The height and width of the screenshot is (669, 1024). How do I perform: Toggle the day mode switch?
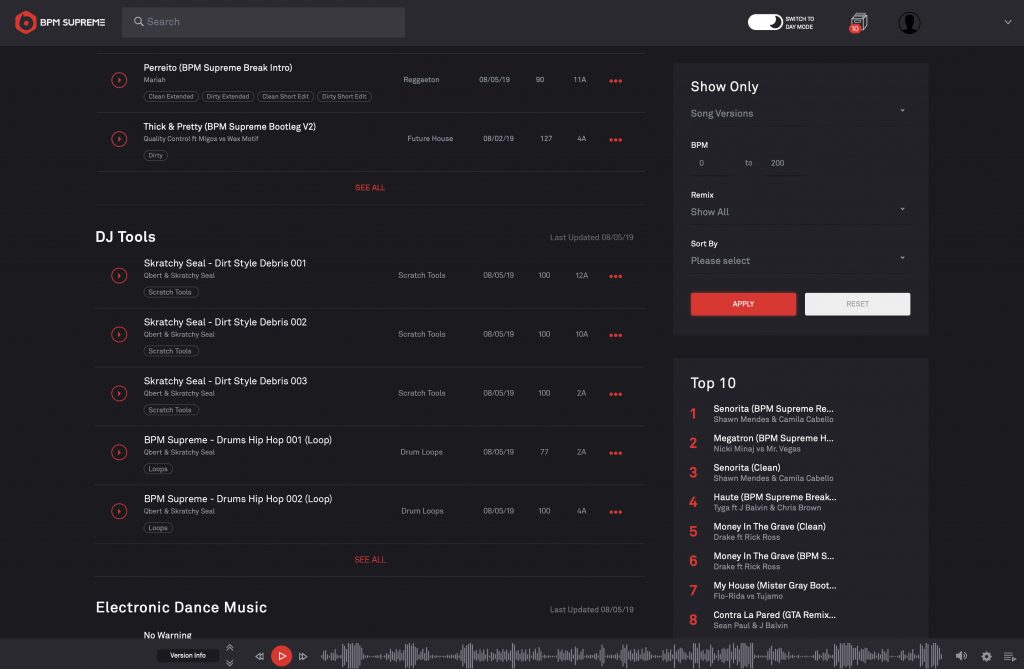click(765, 22)
